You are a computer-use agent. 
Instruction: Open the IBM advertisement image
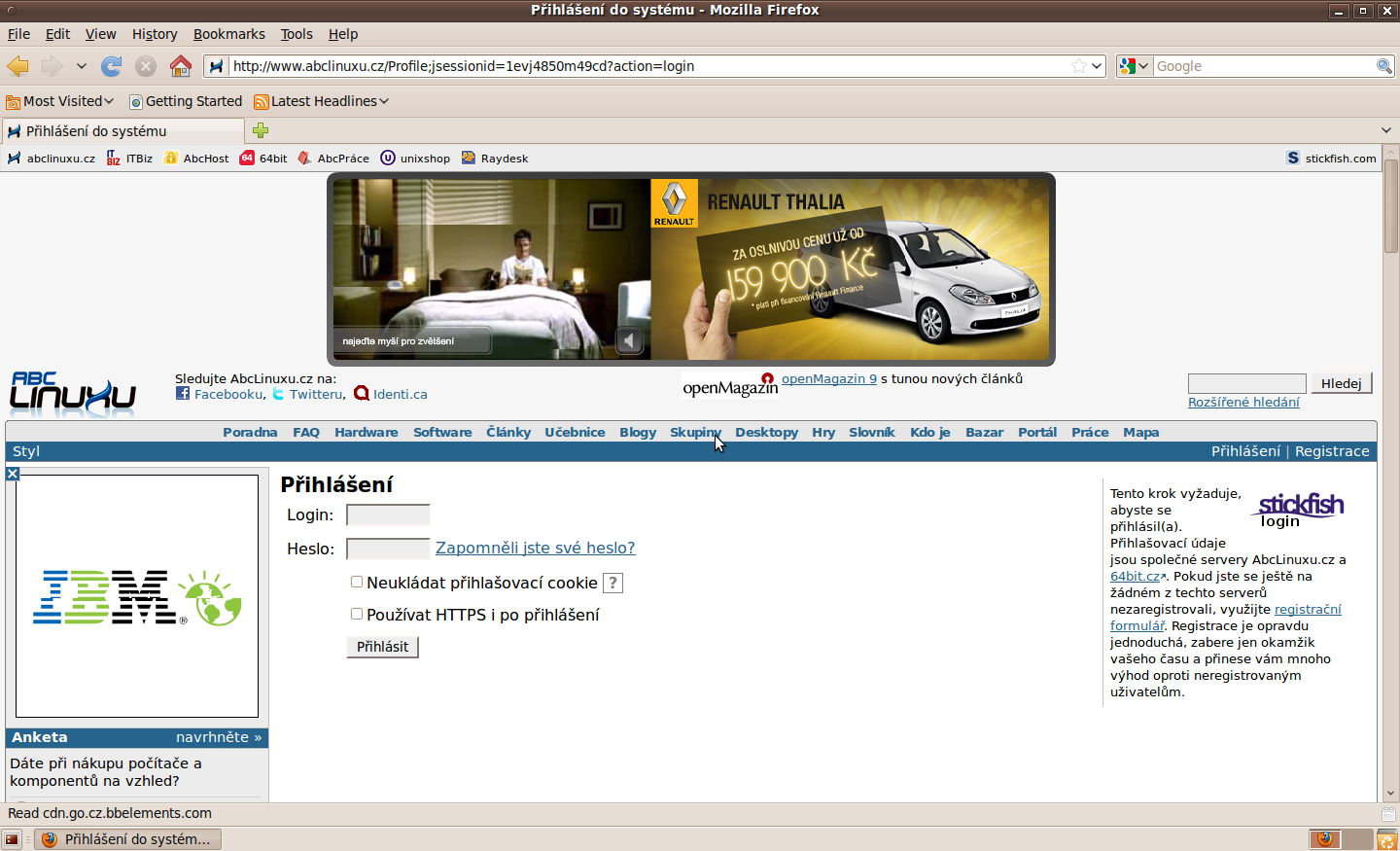(137, 596)
